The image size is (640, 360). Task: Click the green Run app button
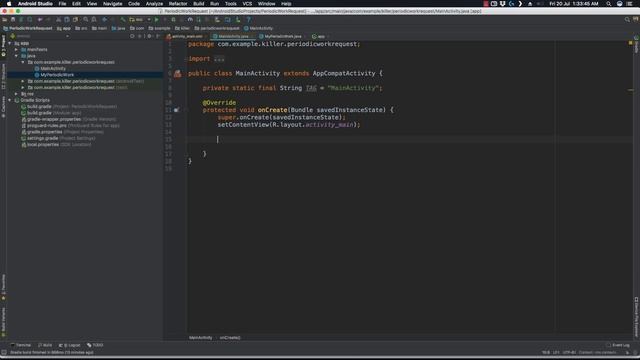(156, 20)
